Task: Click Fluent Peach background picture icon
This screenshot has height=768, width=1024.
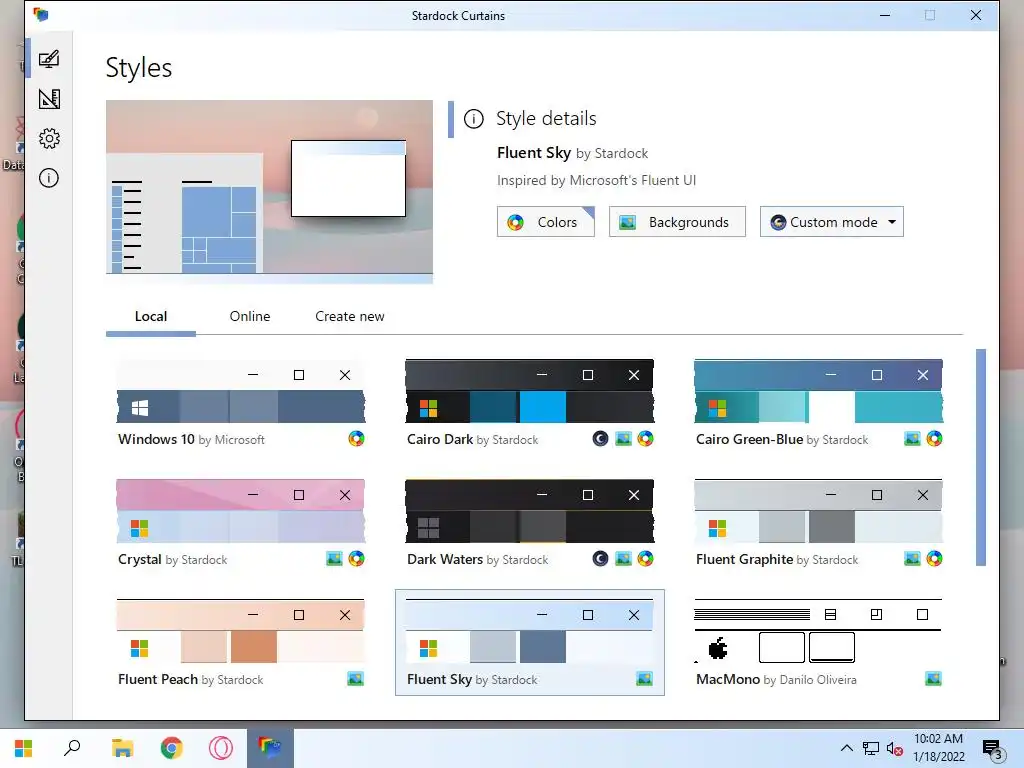Action: [x=355, y=679]
